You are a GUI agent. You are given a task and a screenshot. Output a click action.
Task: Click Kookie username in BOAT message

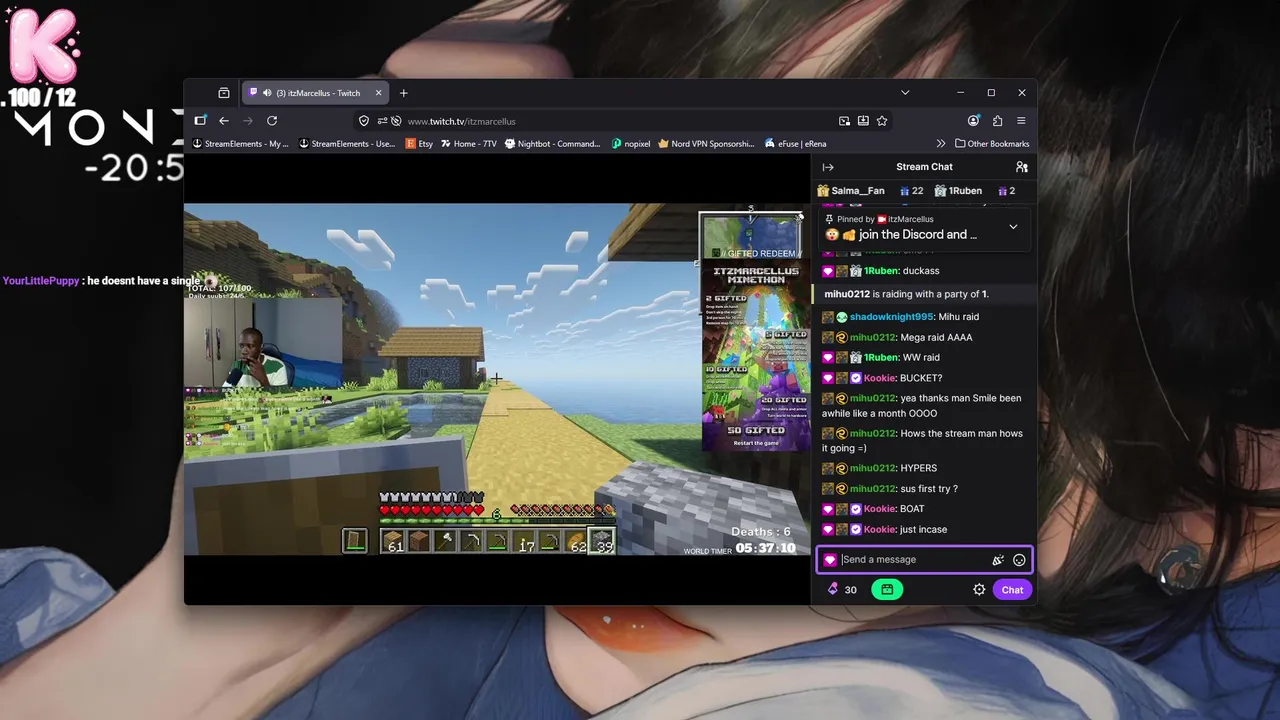880,509
